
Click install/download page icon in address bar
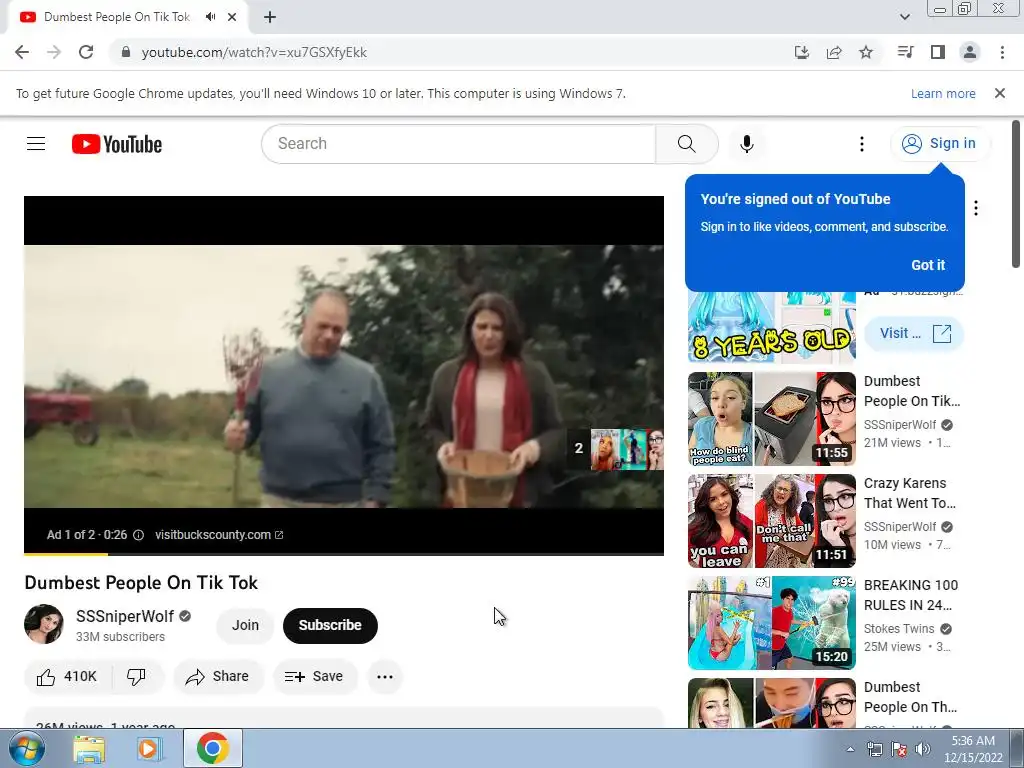pyautogui.click(x=802, y=52)
